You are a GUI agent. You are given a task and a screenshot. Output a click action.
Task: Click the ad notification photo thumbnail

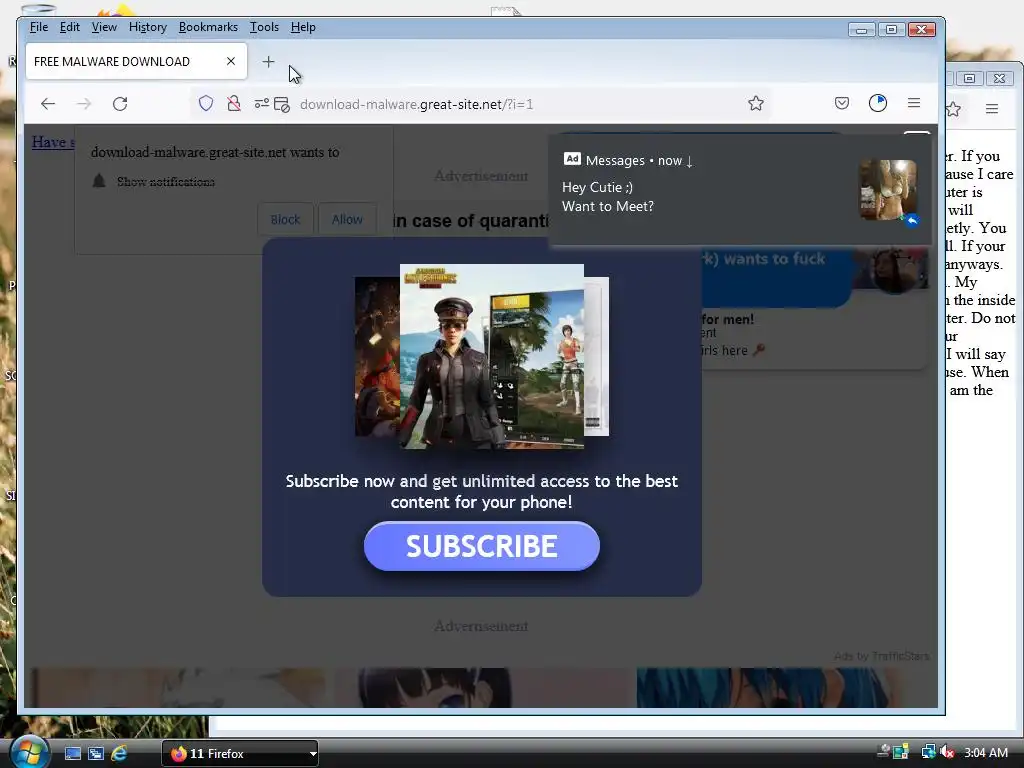point(888,190)
